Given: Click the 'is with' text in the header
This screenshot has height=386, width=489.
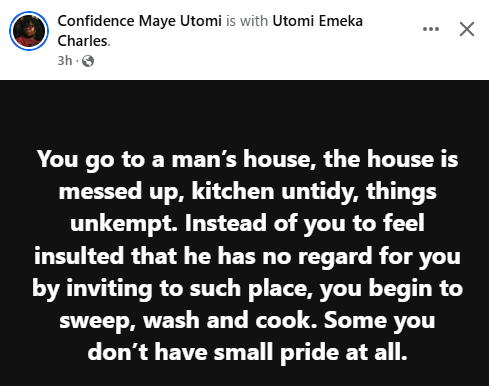Looking at the screenshot, I should click(247, 21).
